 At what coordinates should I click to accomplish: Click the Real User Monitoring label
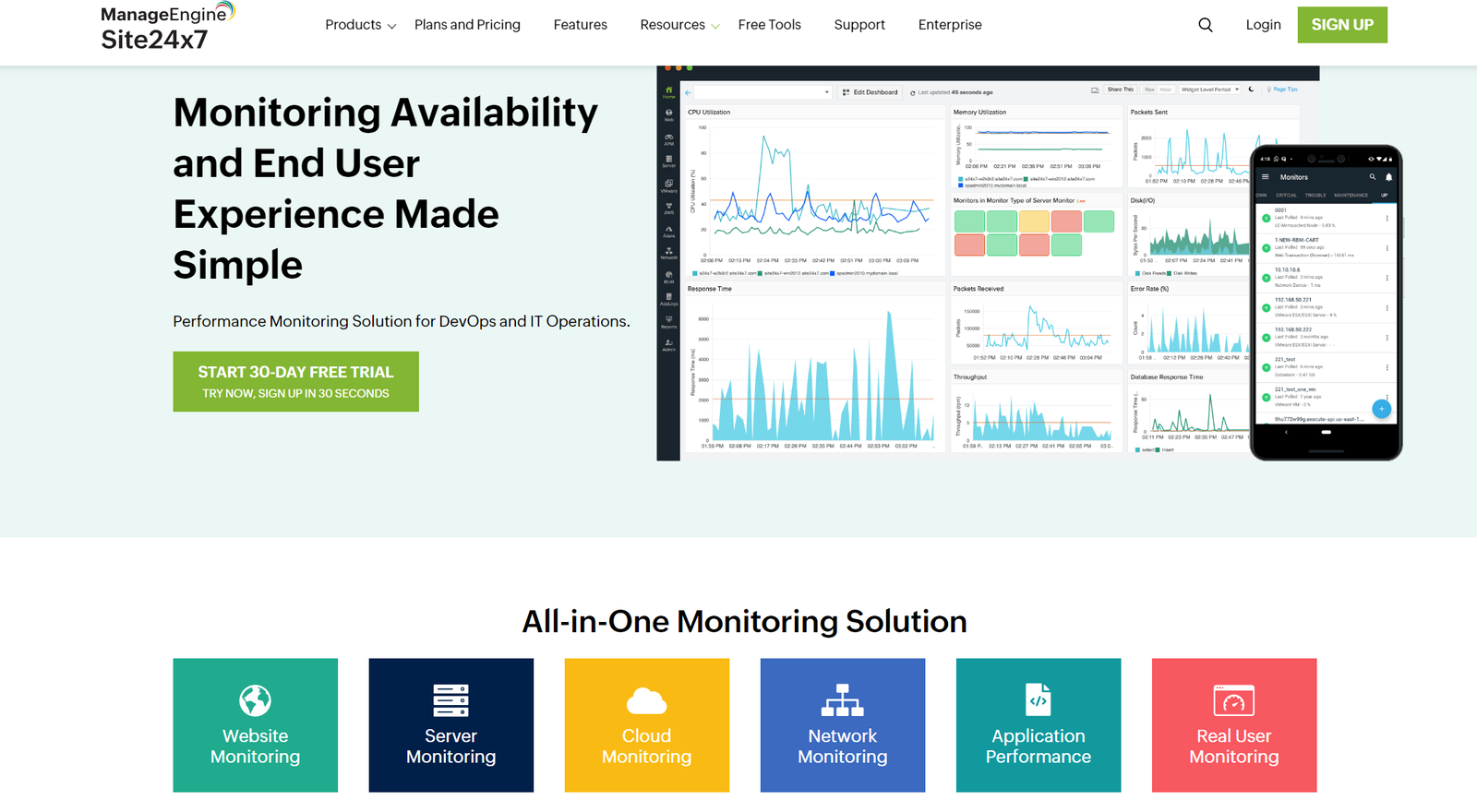1233,746
